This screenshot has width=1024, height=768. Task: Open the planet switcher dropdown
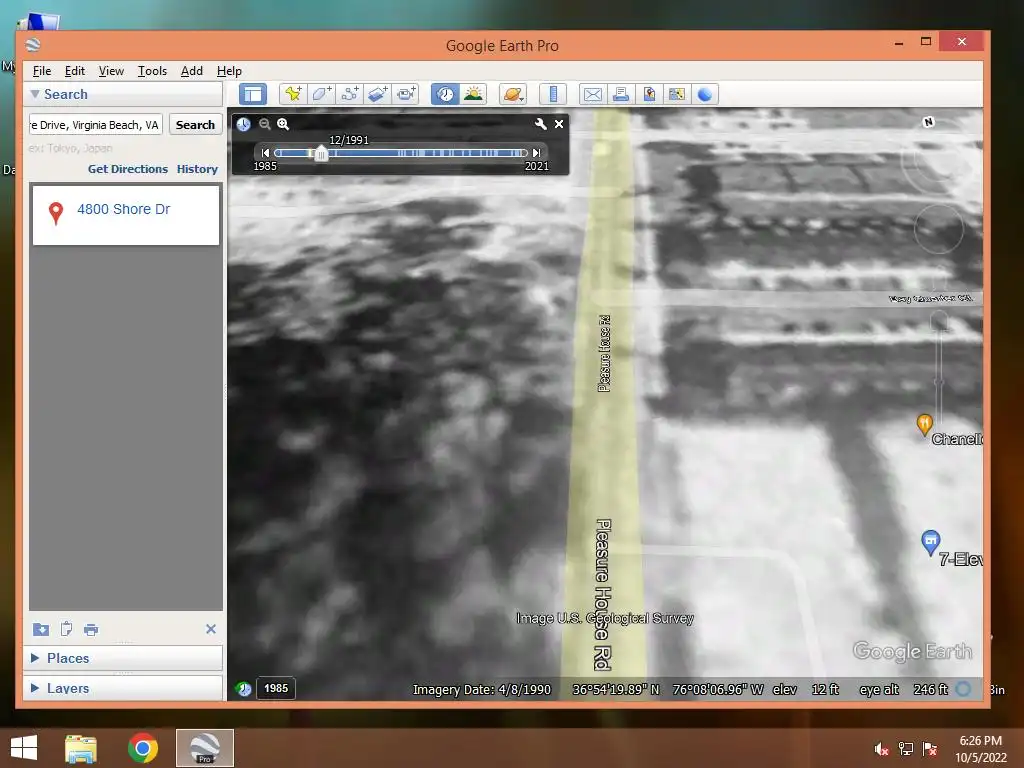pyautogui.click(x=513, y=94)
